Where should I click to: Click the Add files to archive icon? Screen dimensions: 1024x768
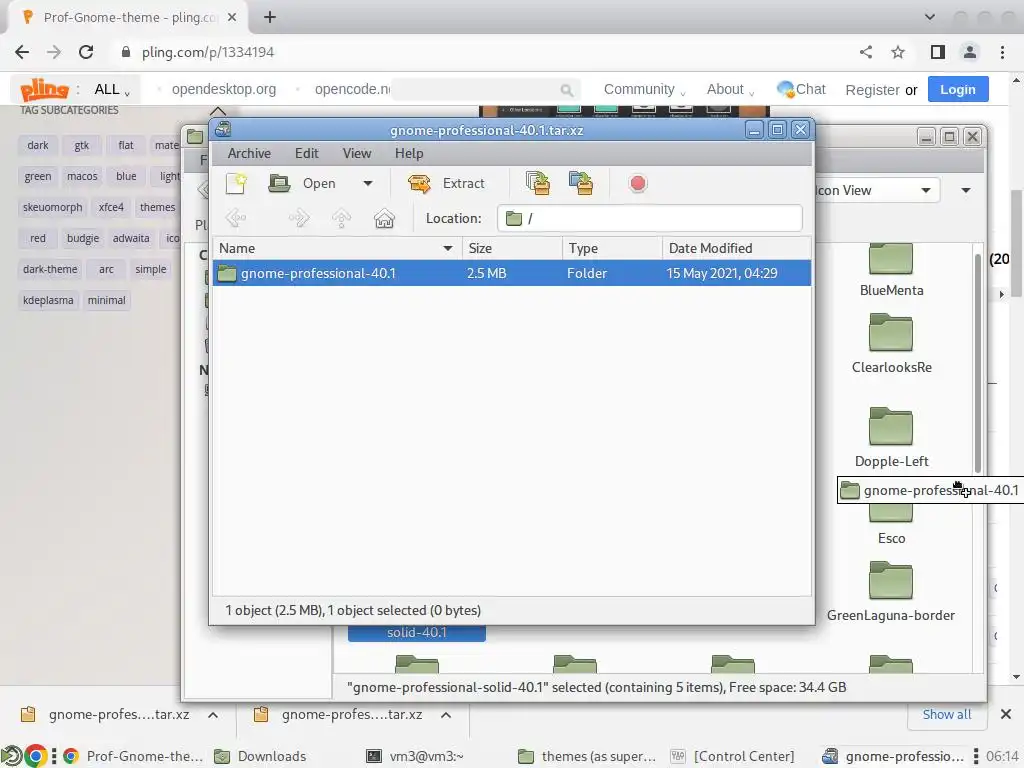pos(537,184)
